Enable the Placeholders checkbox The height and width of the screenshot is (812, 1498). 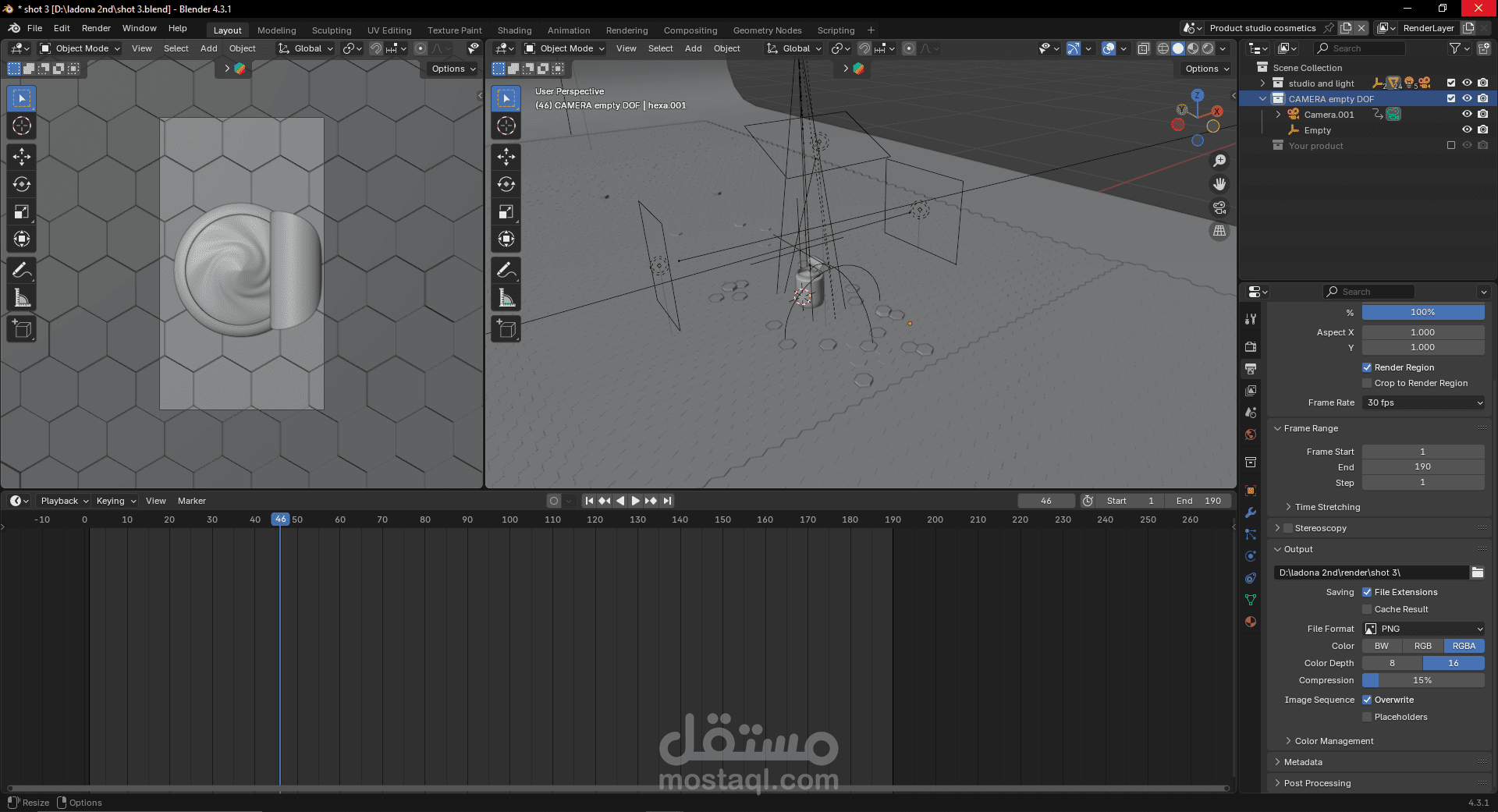pos(1367,717)
